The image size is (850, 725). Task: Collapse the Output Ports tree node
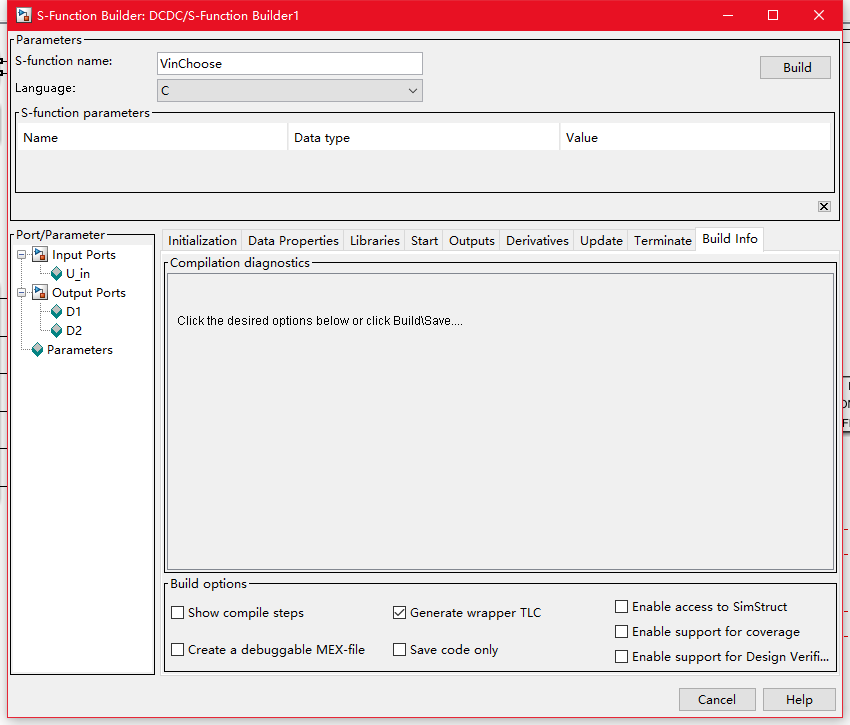[22, 292]
